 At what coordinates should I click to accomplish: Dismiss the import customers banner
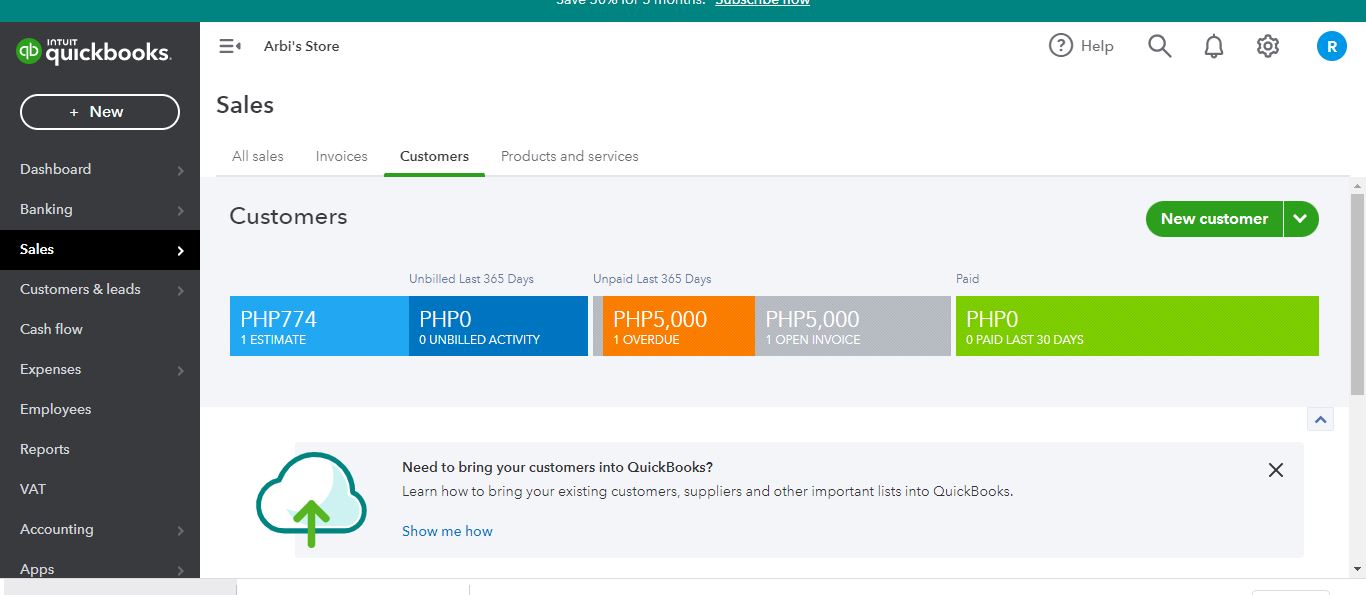[1276, 470]
